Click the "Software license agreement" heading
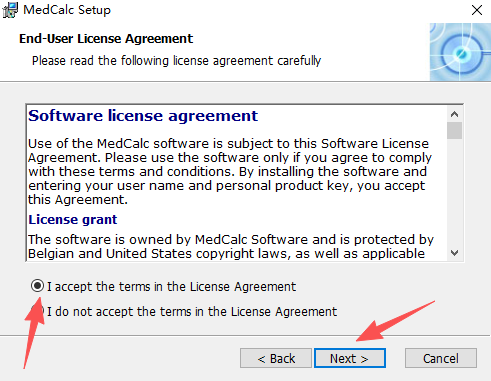Image resolution: width=491 pixels, height=381 pixels. [143, 116]
